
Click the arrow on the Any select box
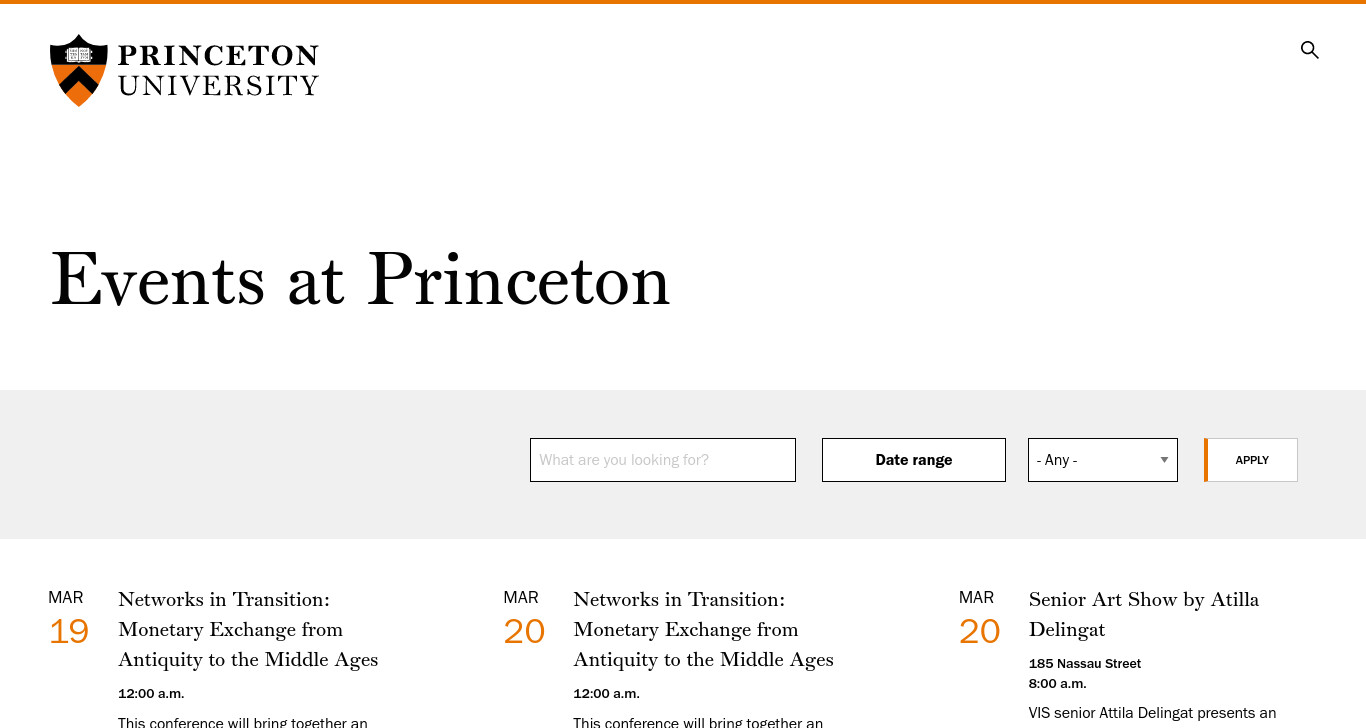coord(1164,460)
